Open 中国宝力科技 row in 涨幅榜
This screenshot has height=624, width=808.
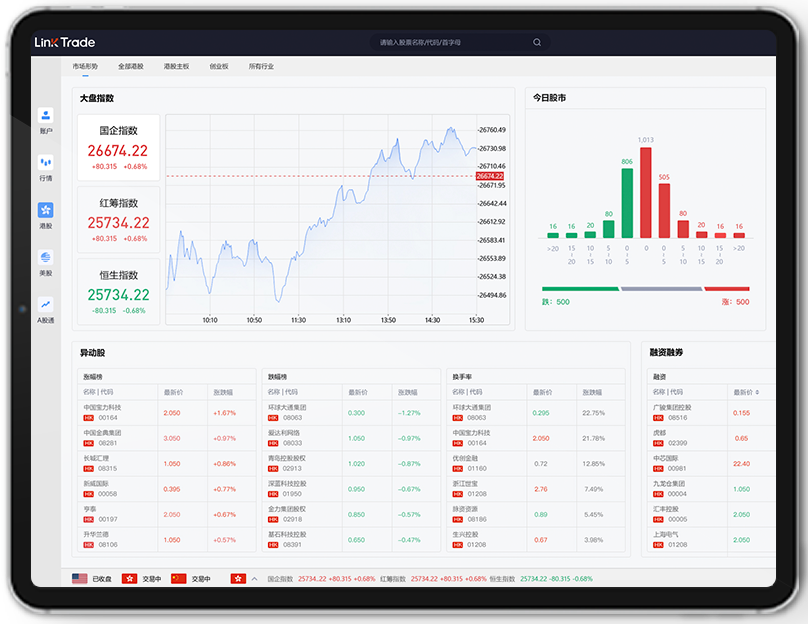(x=103, y=412)
